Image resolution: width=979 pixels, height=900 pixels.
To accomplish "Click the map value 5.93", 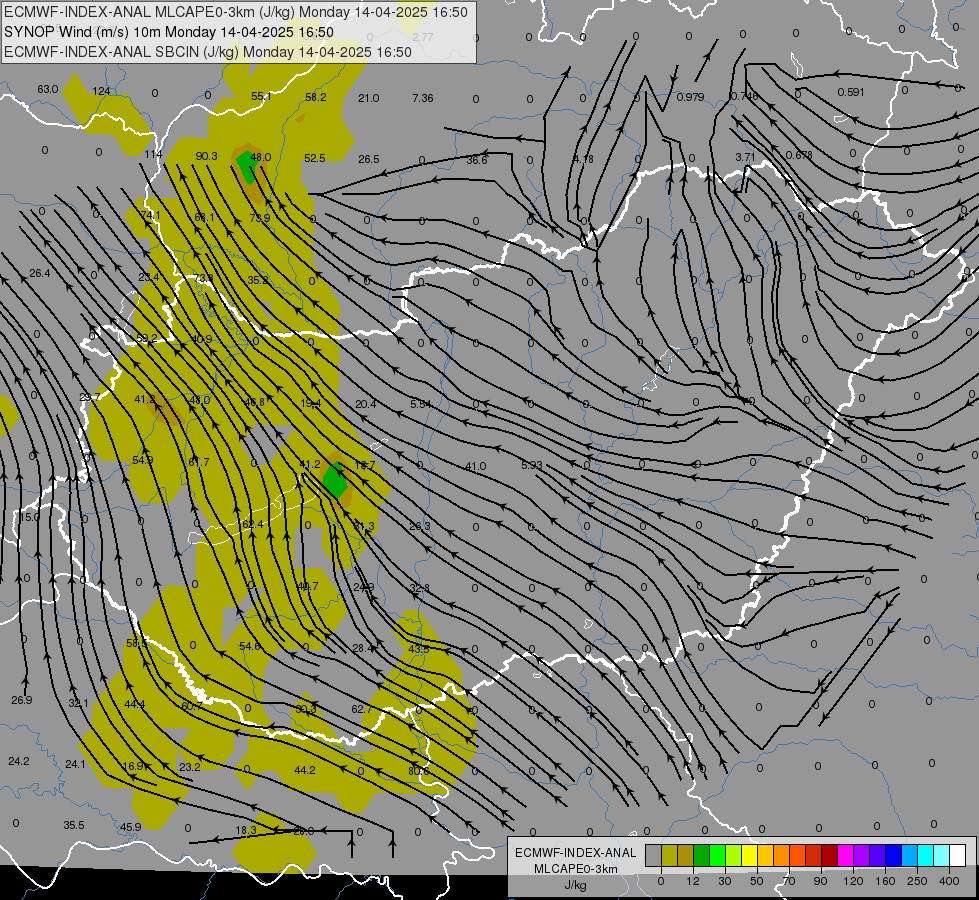I will pyautogui.click(x=531, y=465).
